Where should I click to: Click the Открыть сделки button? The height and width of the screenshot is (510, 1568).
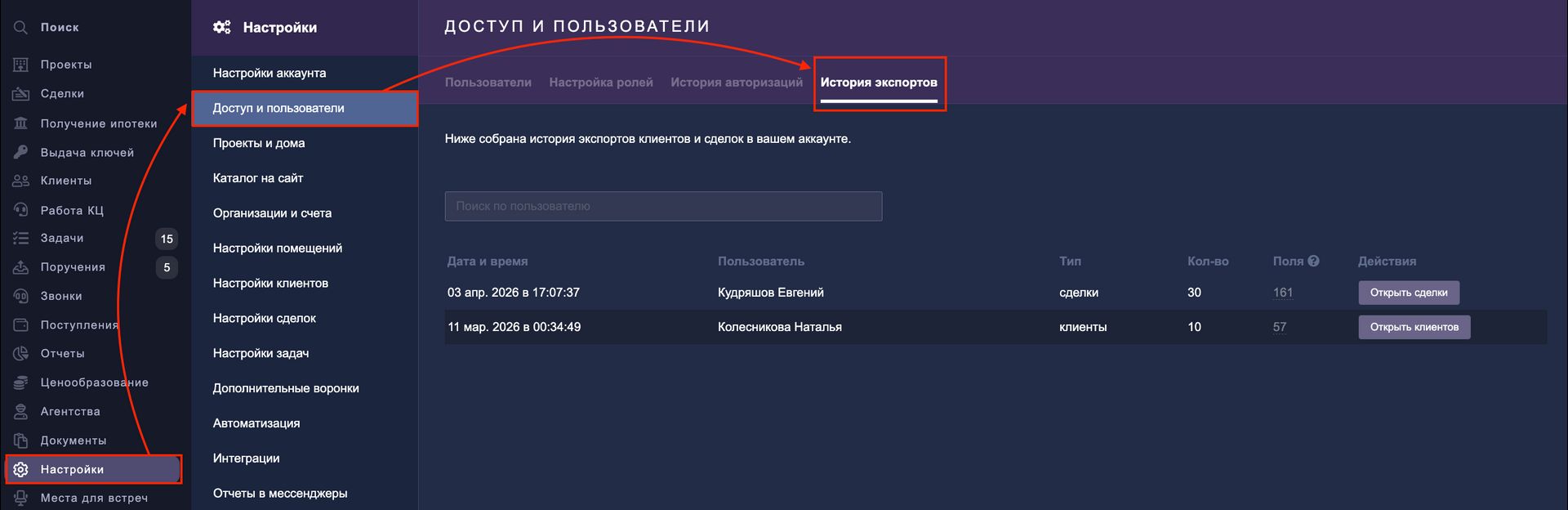pos(1409,293)
